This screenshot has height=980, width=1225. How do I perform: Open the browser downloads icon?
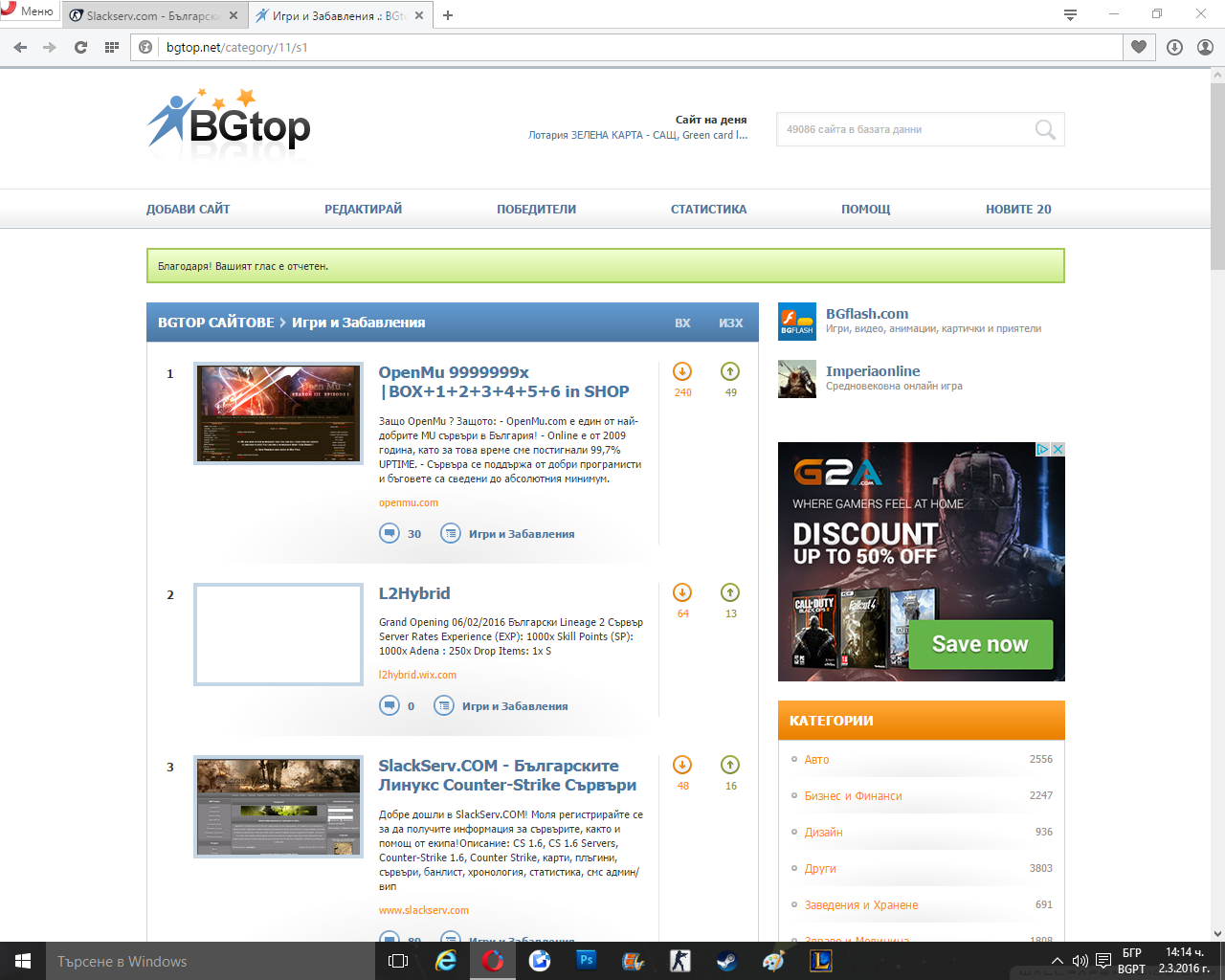tap(1174, 47)
